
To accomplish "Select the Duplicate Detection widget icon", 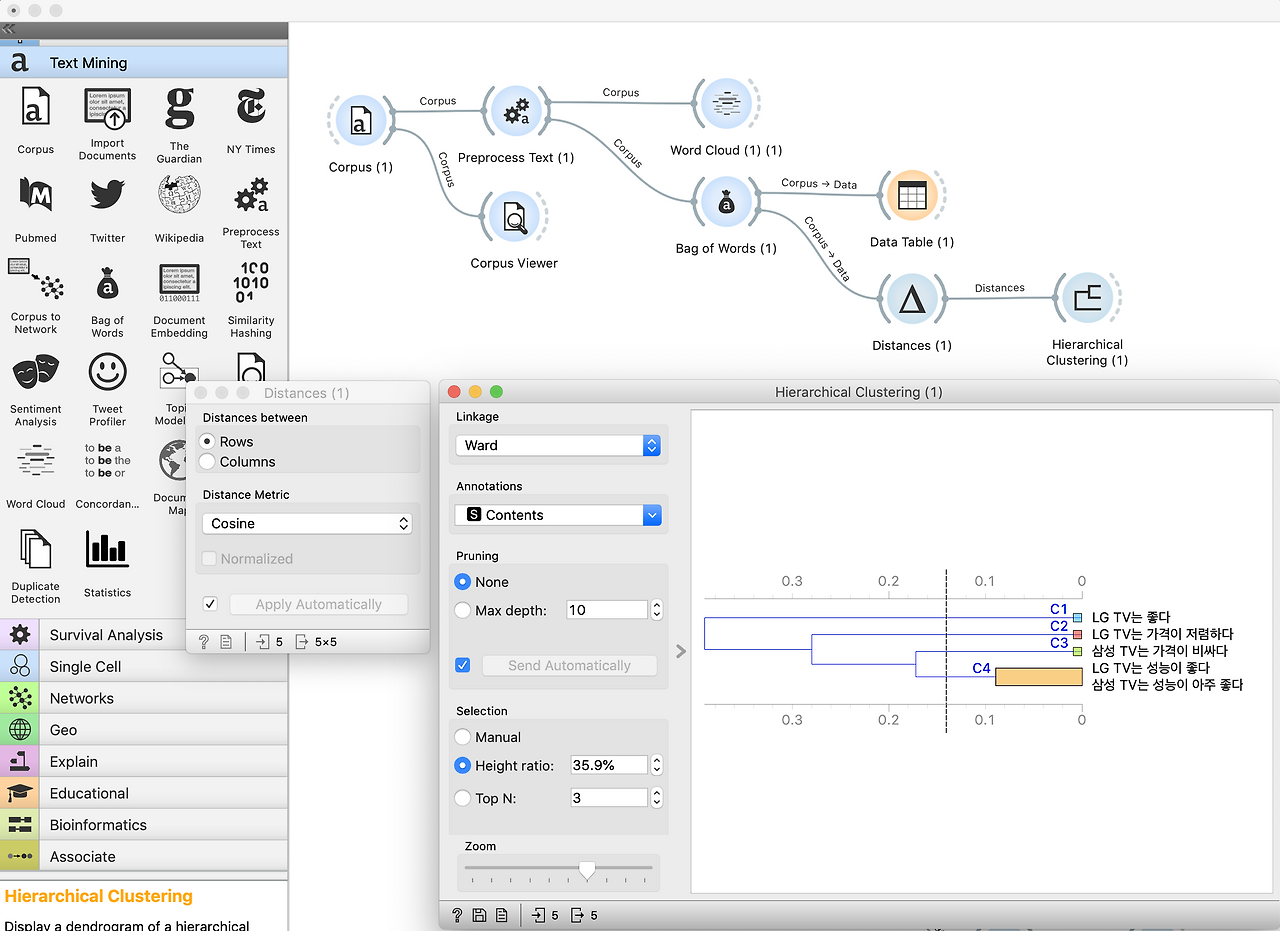I will click(35, 549).
